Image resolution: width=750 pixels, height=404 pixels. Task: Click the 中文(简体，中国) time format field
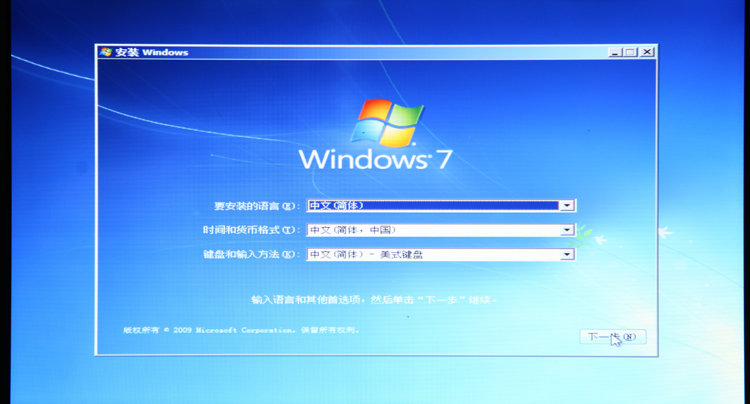click(x=432, y=230)
